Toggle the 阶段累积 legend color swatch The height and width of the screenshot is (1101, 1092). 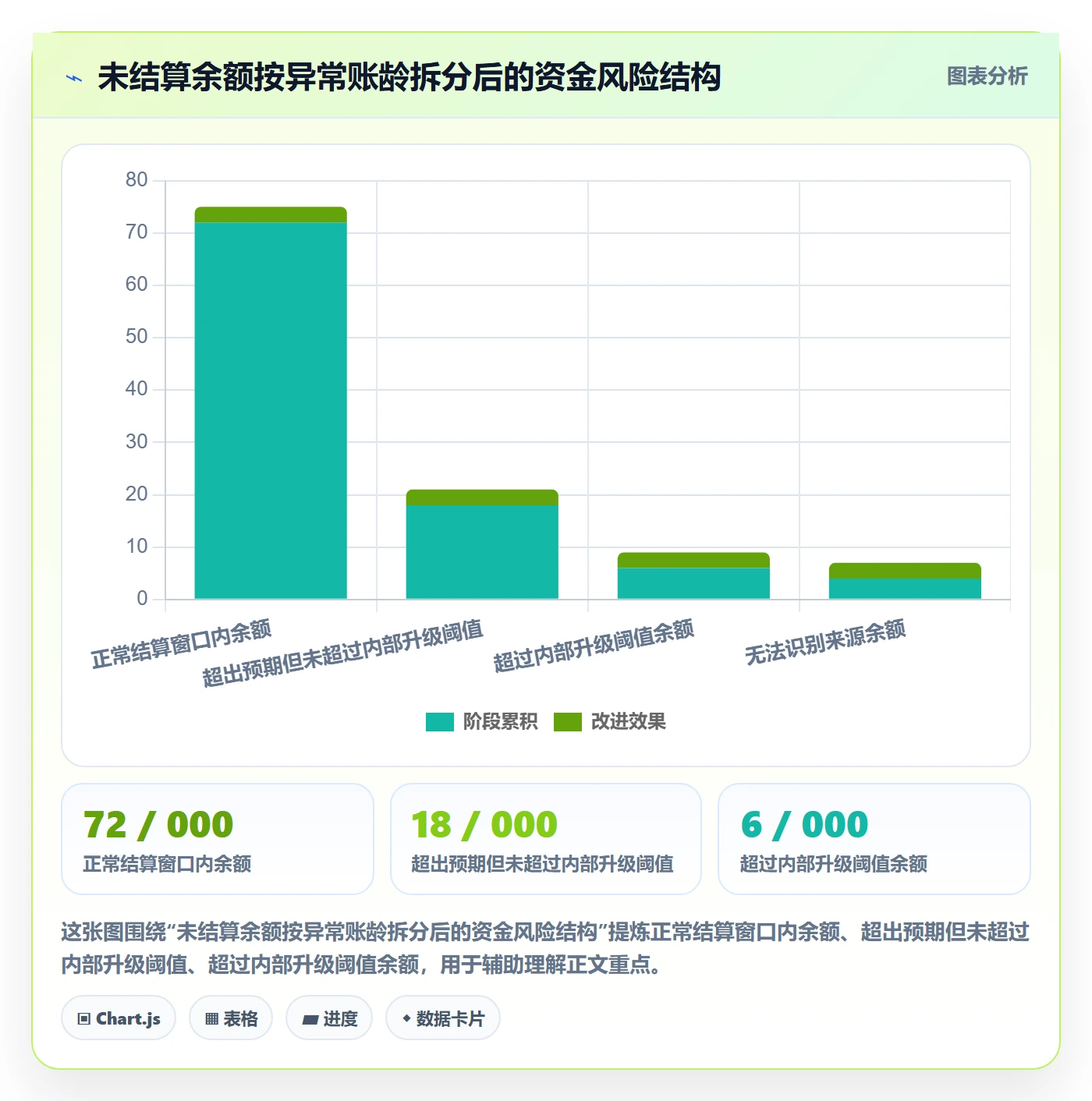coord(440,722)
